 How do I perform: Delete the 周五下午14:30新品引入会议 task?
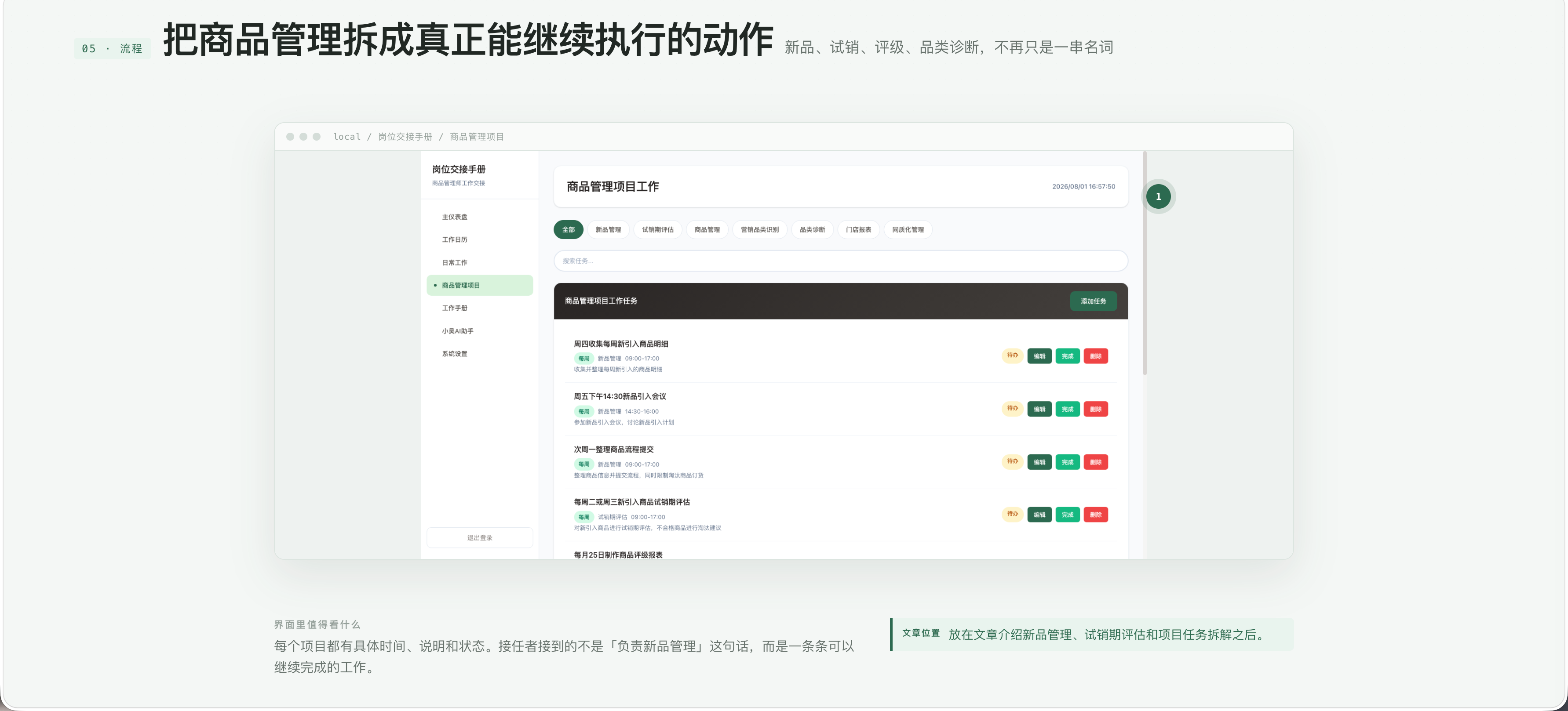[x=1095, y=409]
